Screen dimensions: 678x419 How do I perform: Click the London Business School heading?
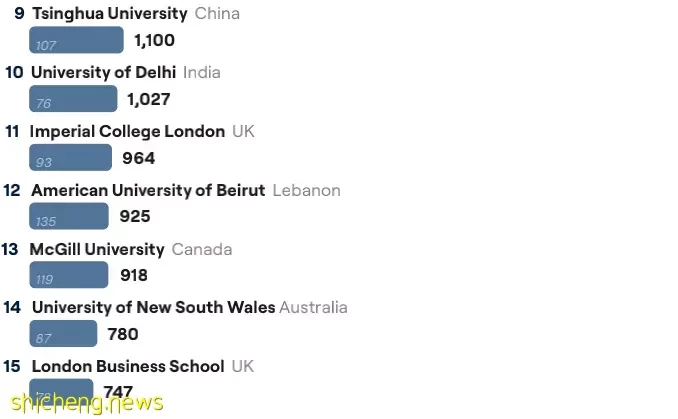pos(128,366)
